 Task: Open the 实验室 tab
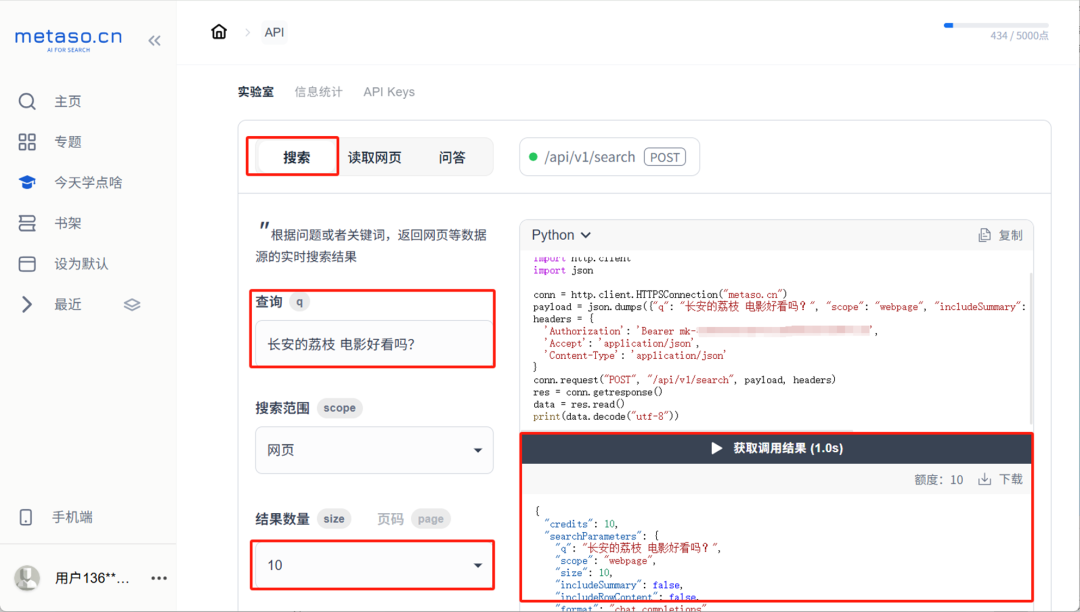(x=256, y=92)
